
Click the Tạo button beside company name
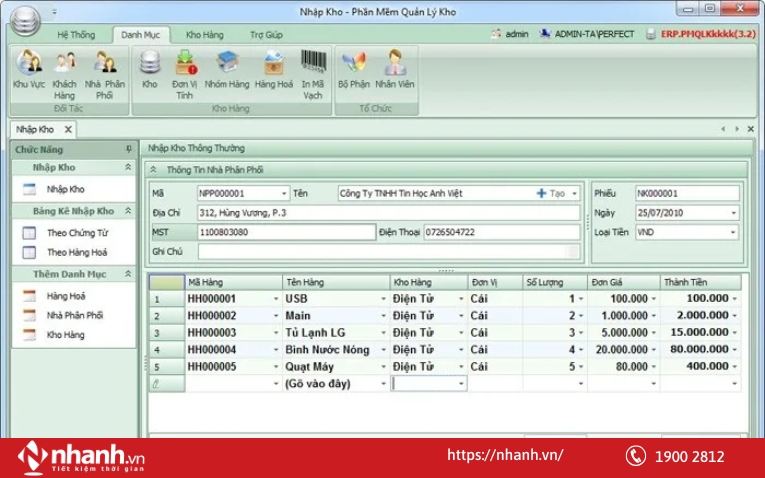pyautogui.click(x=551, y=193)
